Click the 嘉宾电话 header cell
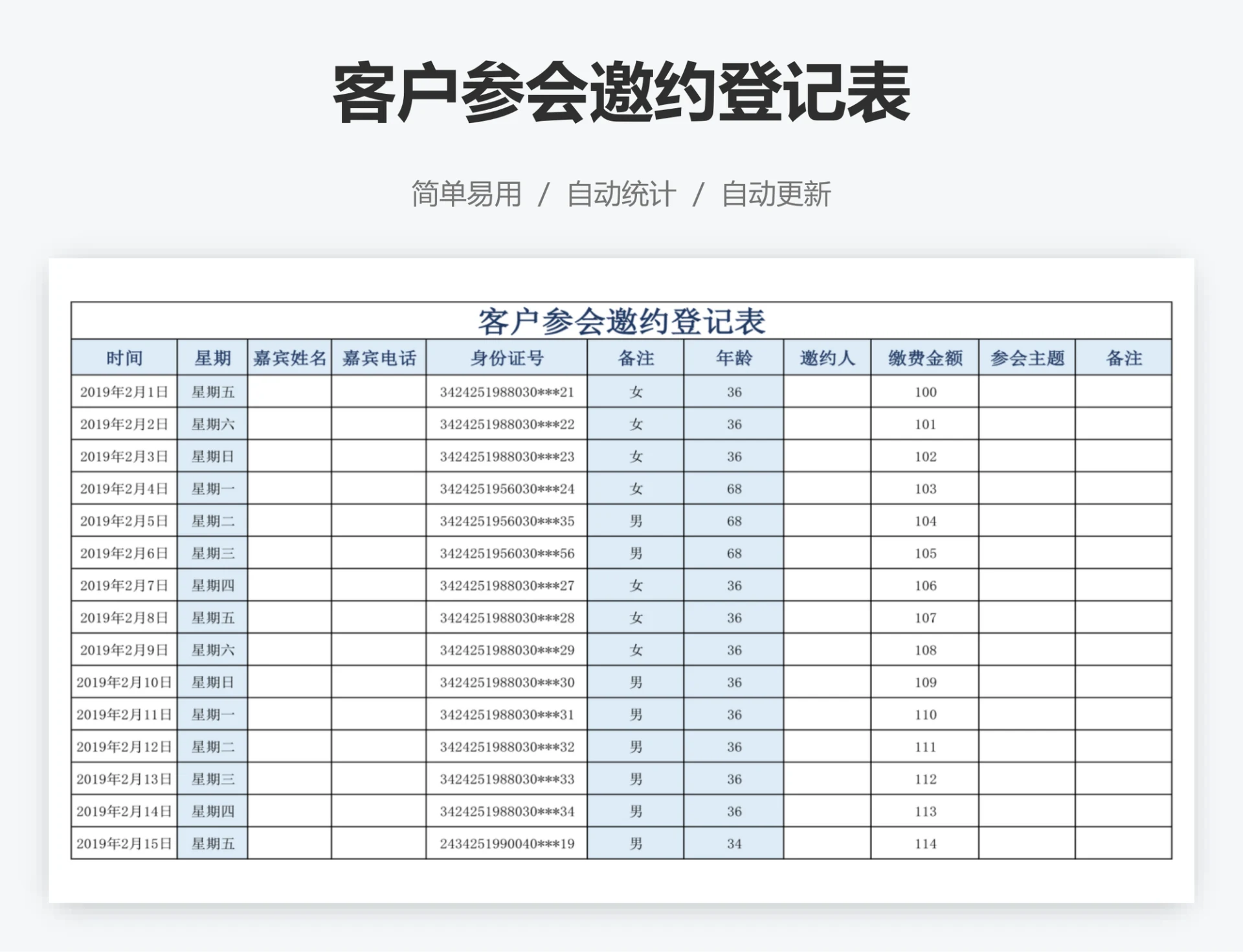Screen dimensions: 1243x952 click(378, 358)
